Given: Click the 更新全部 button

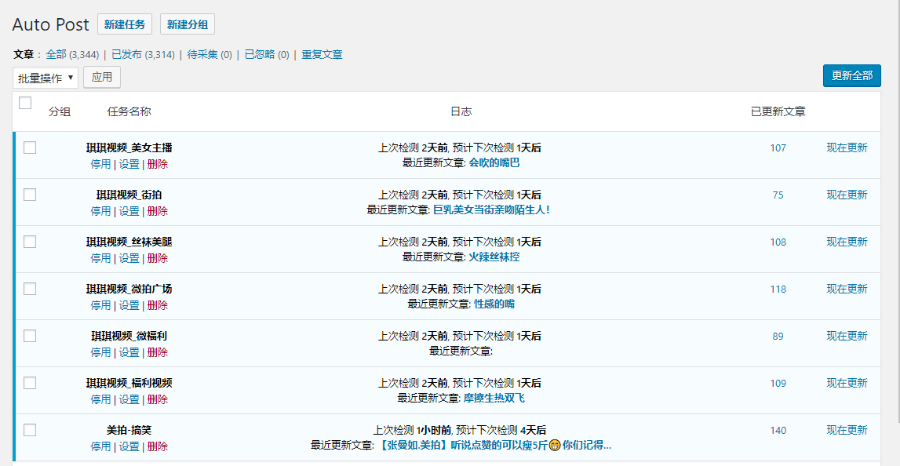Looking at the screenshot, I should coord(852,76).
